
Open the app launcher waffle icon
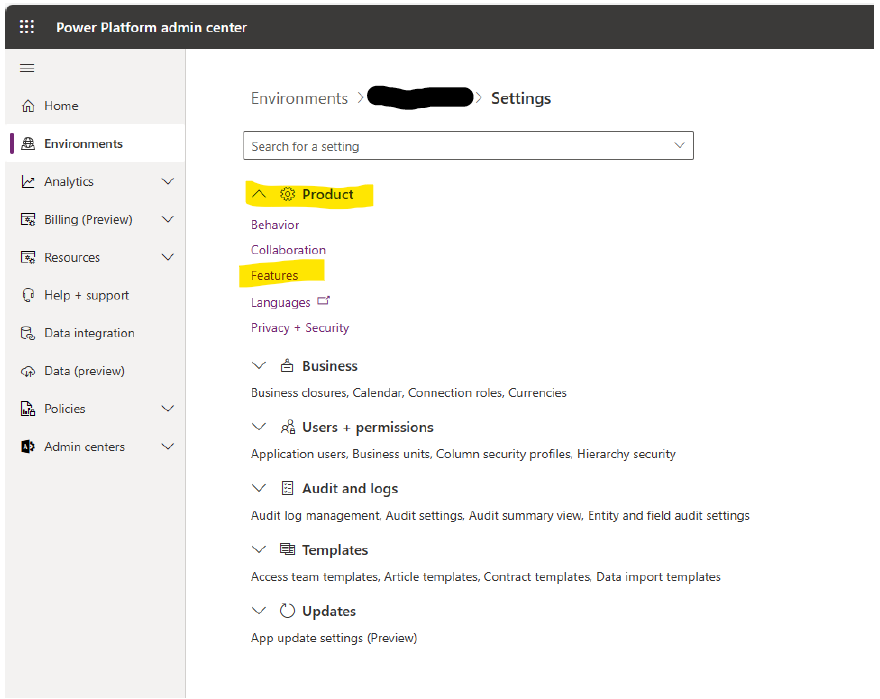(27, 26)
